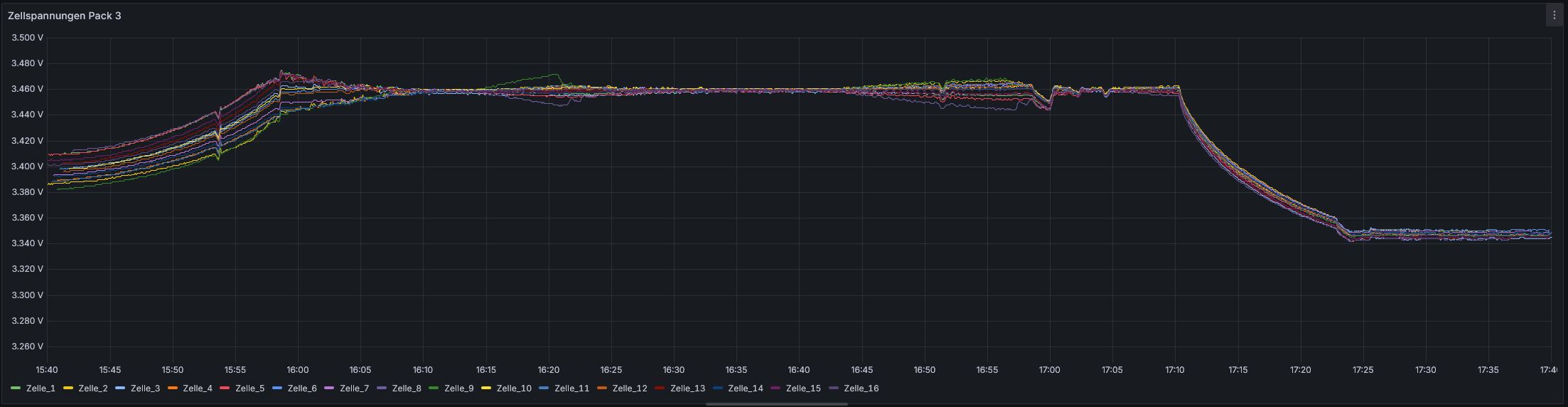Toggle Zelle_1 series label in legend

point(41,388)
